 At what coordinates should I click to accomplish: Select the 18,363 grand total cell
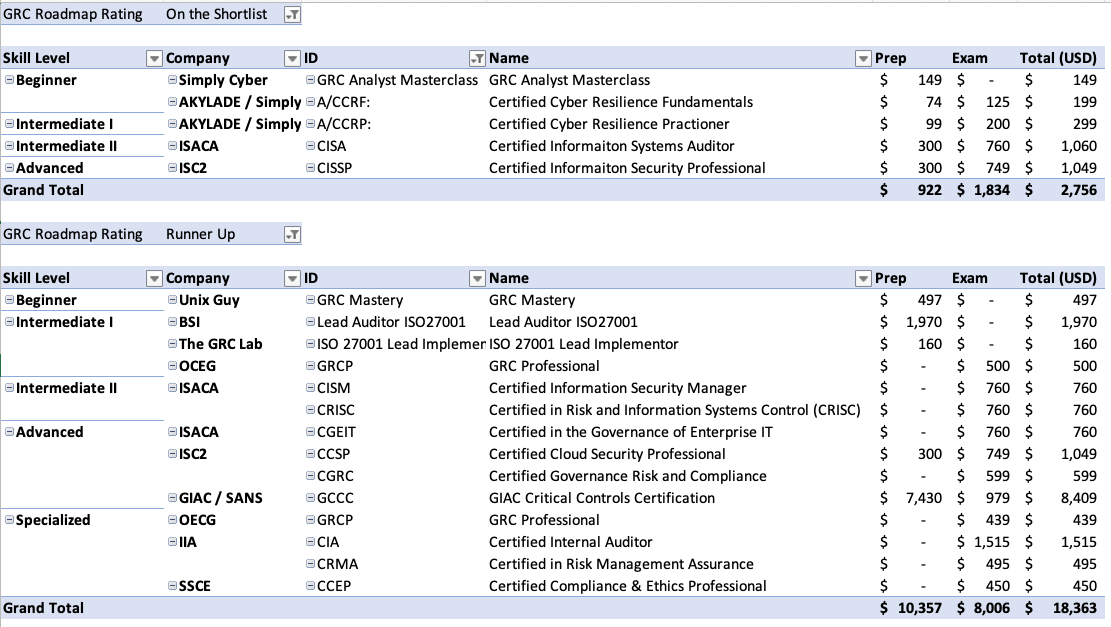pos(1070,608)
